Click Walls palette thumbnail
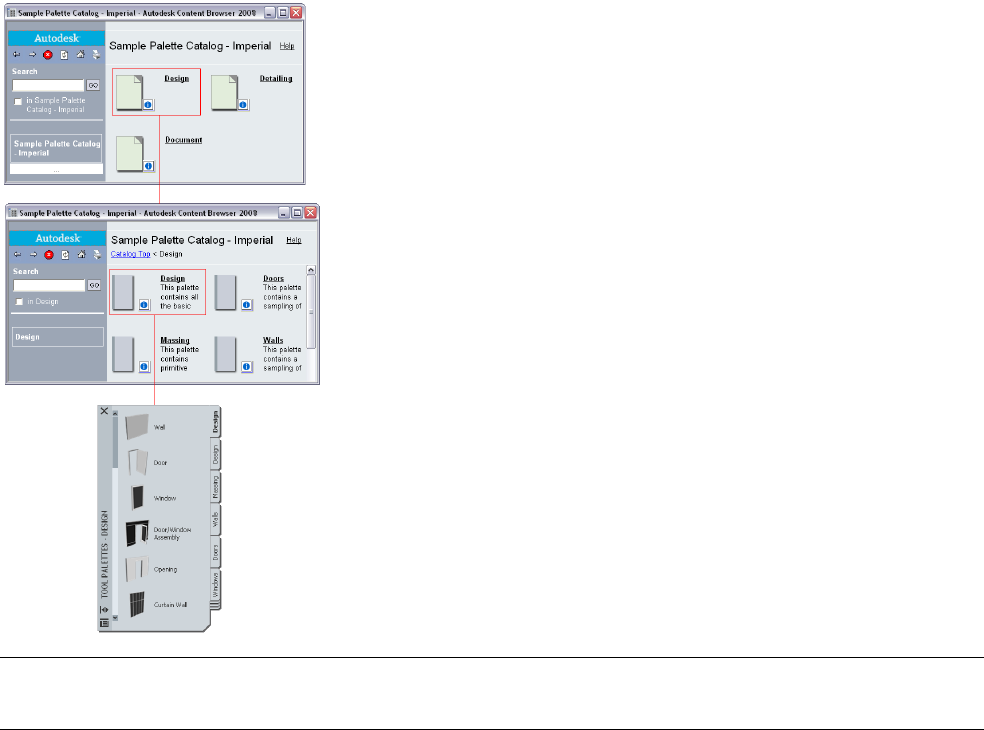Image resolution: width=984 pixels, height=730 pixels. point(226,354)
